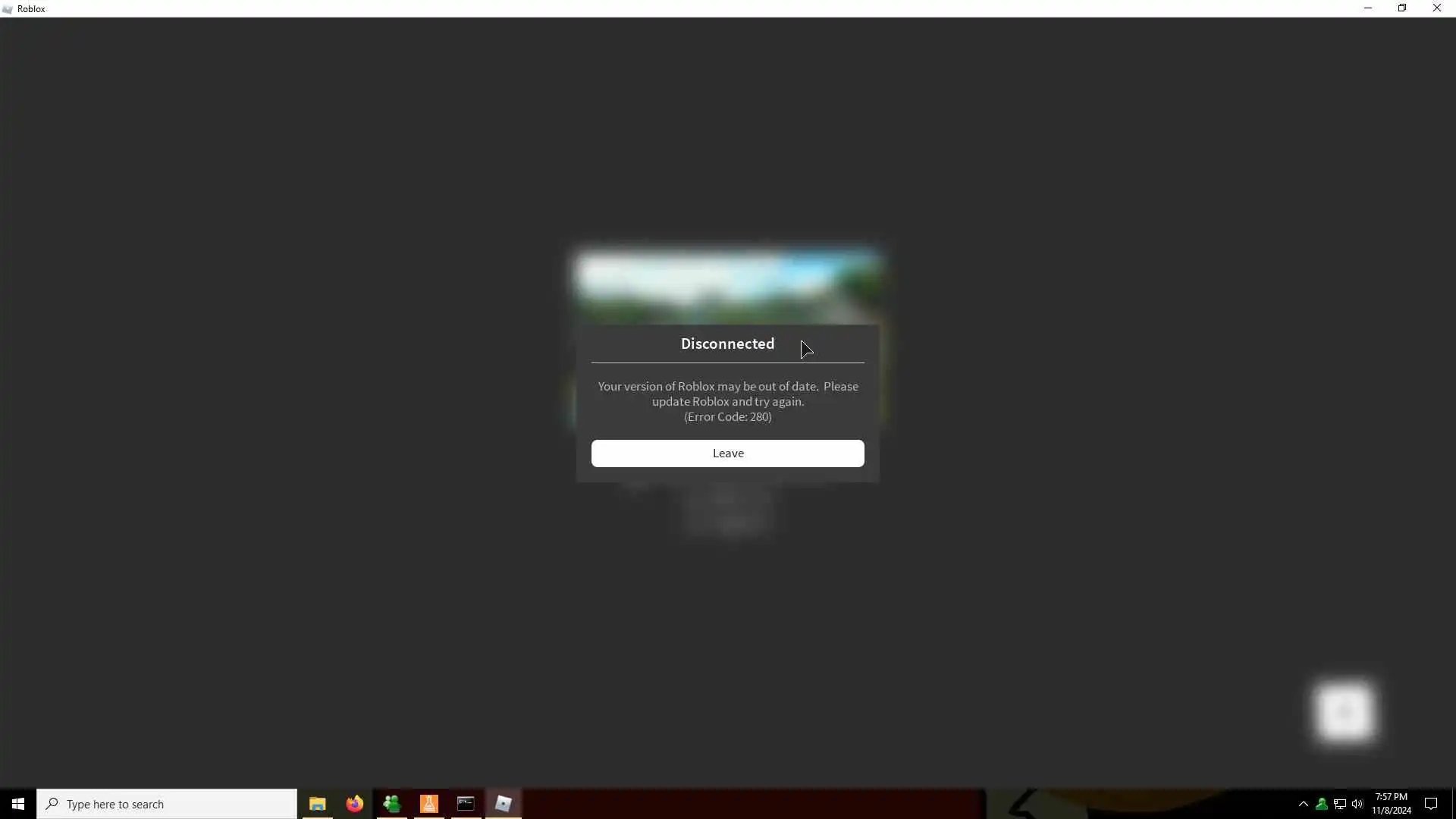Restore down the Roblox window
Image resolution: width=1456 pixels, height=819 pixels.
(x=1402, y=8)
